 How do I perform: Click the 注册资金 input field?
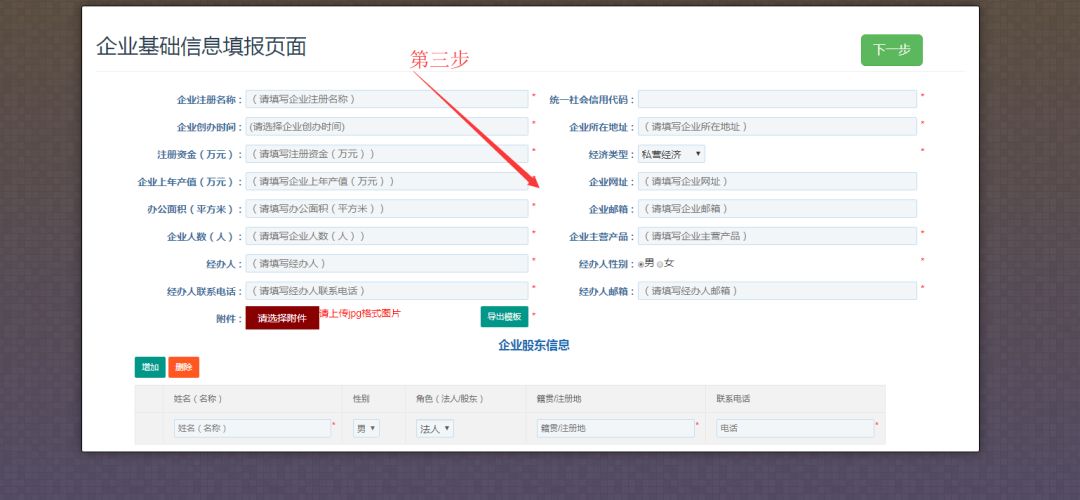point(387,154)
